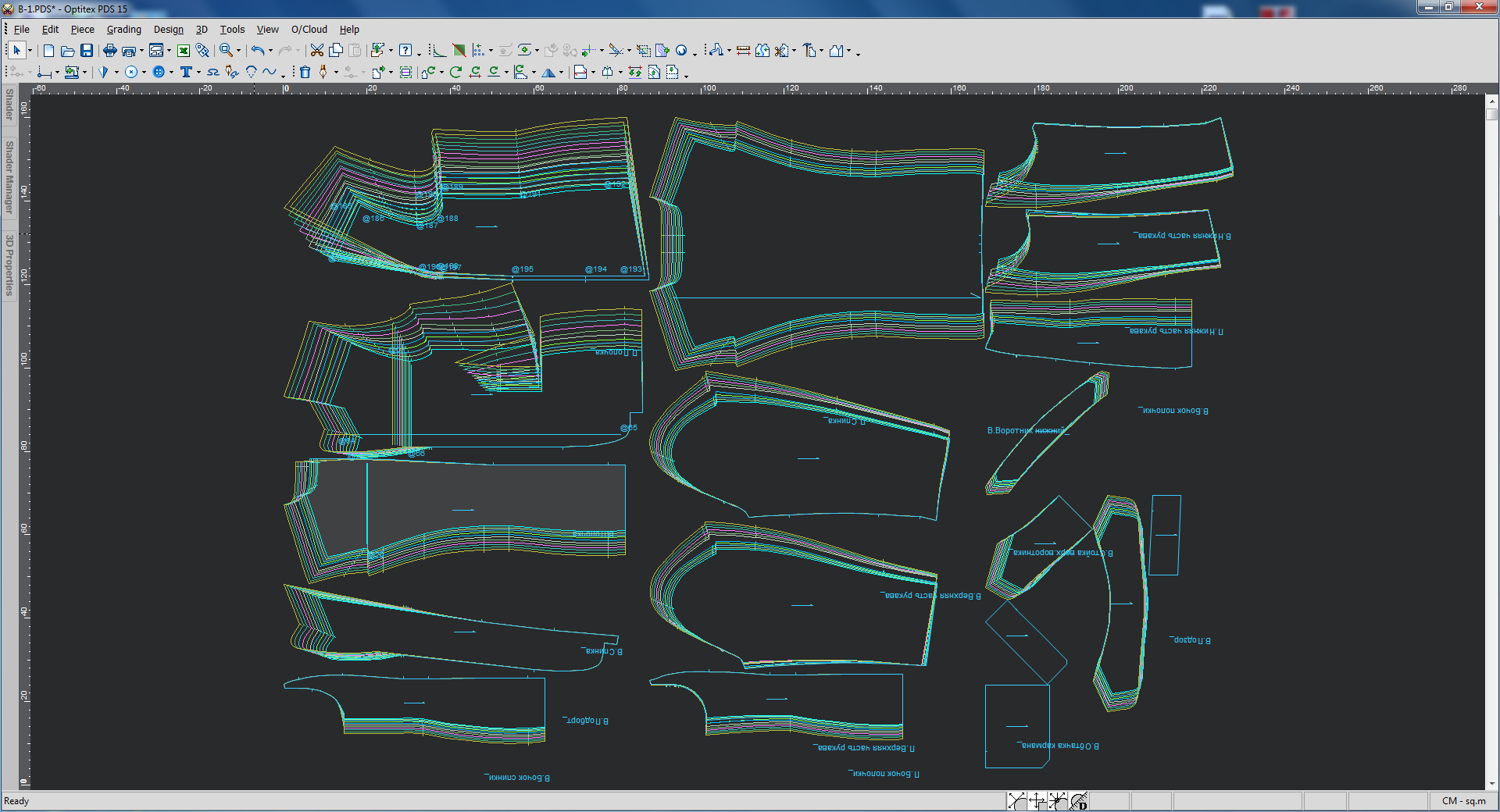Open the 3D Properties side panel
The image size is (1500, 812).
9,265
